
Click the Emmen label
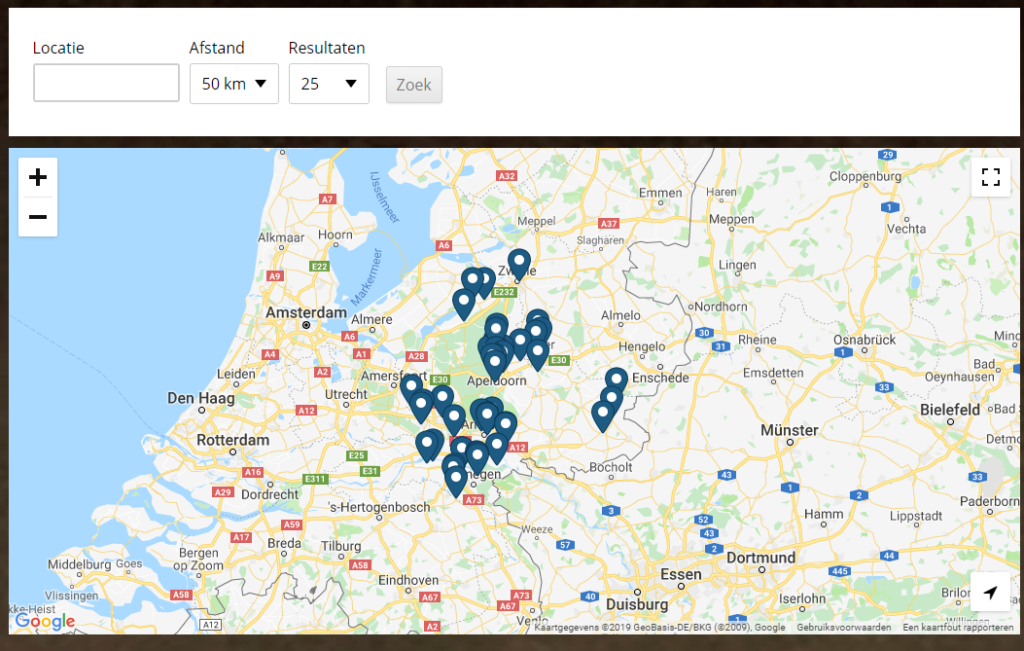pos(660,193)
